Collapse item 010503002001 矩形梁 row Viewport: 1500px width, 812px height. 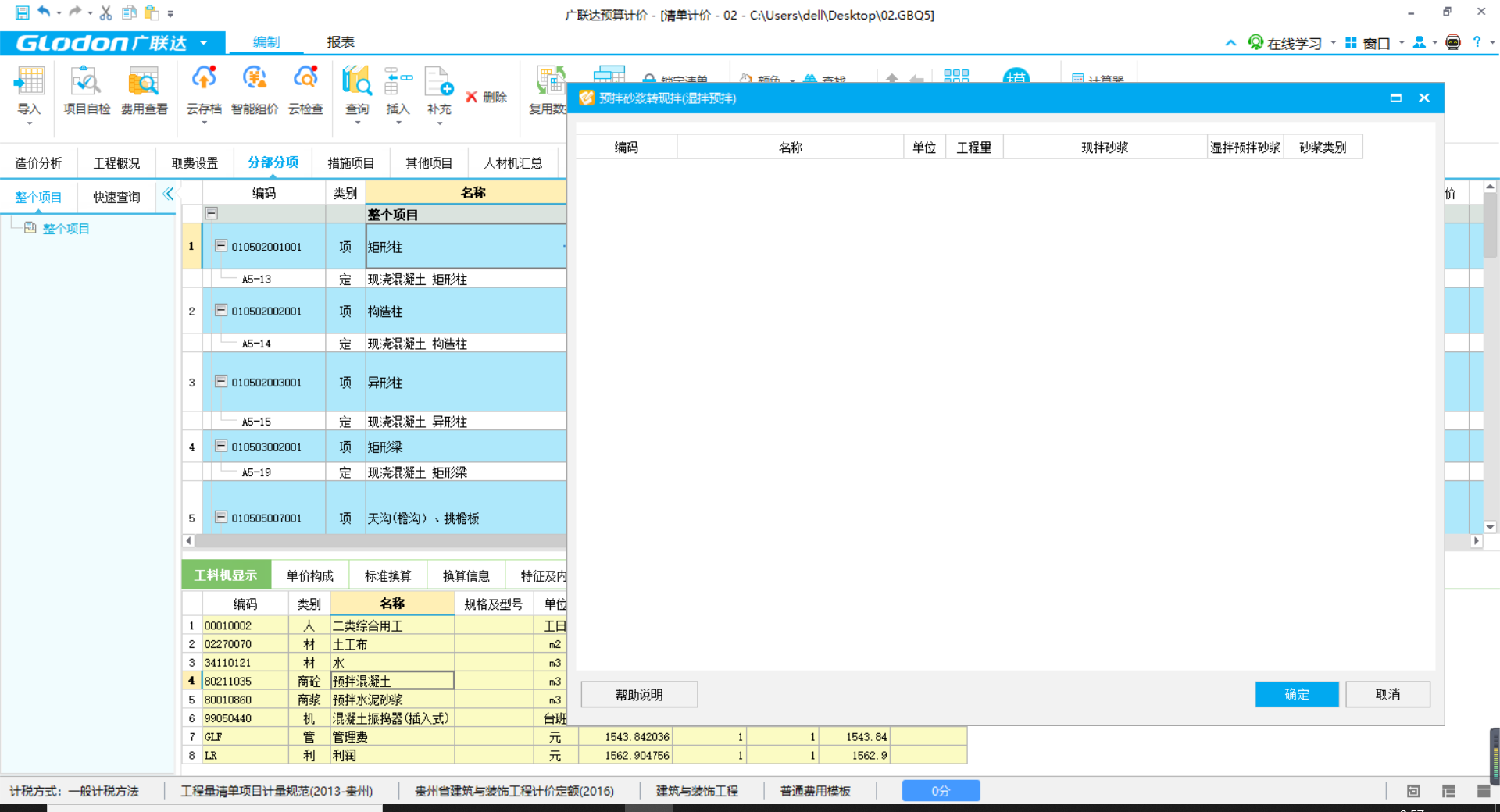(221, 446)
